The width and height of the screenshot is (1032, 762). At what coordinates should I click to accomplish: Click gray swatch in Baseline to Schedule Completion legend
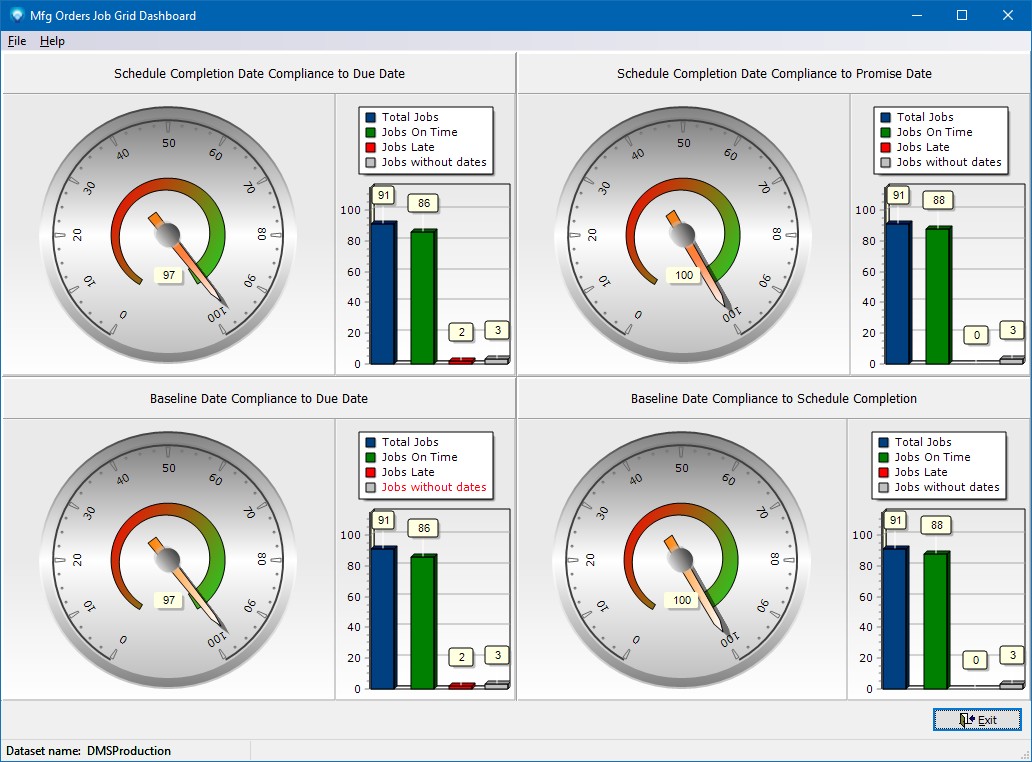(883, 487)
